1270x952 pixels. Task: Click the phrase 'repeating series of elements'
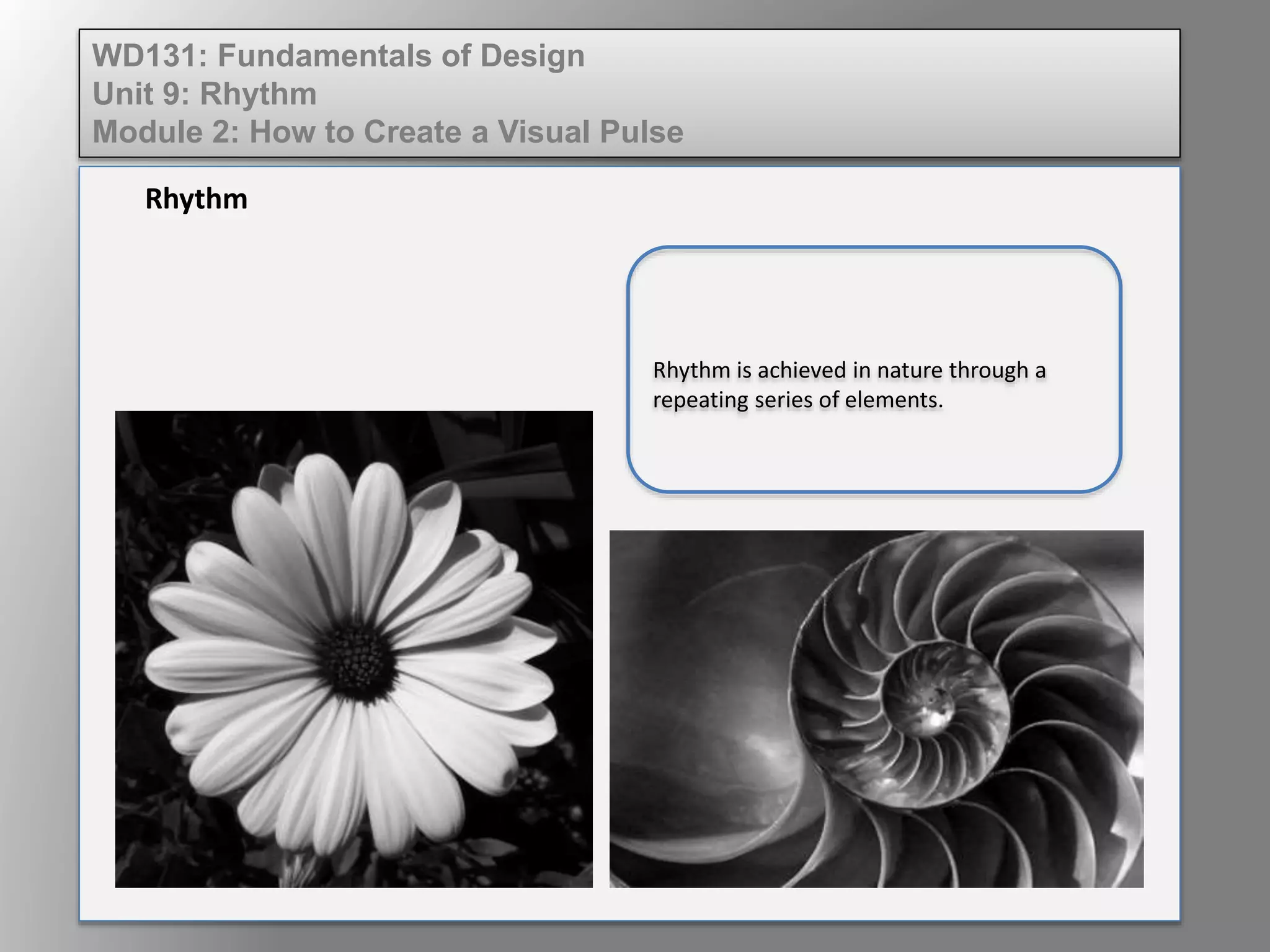point(797,400)
